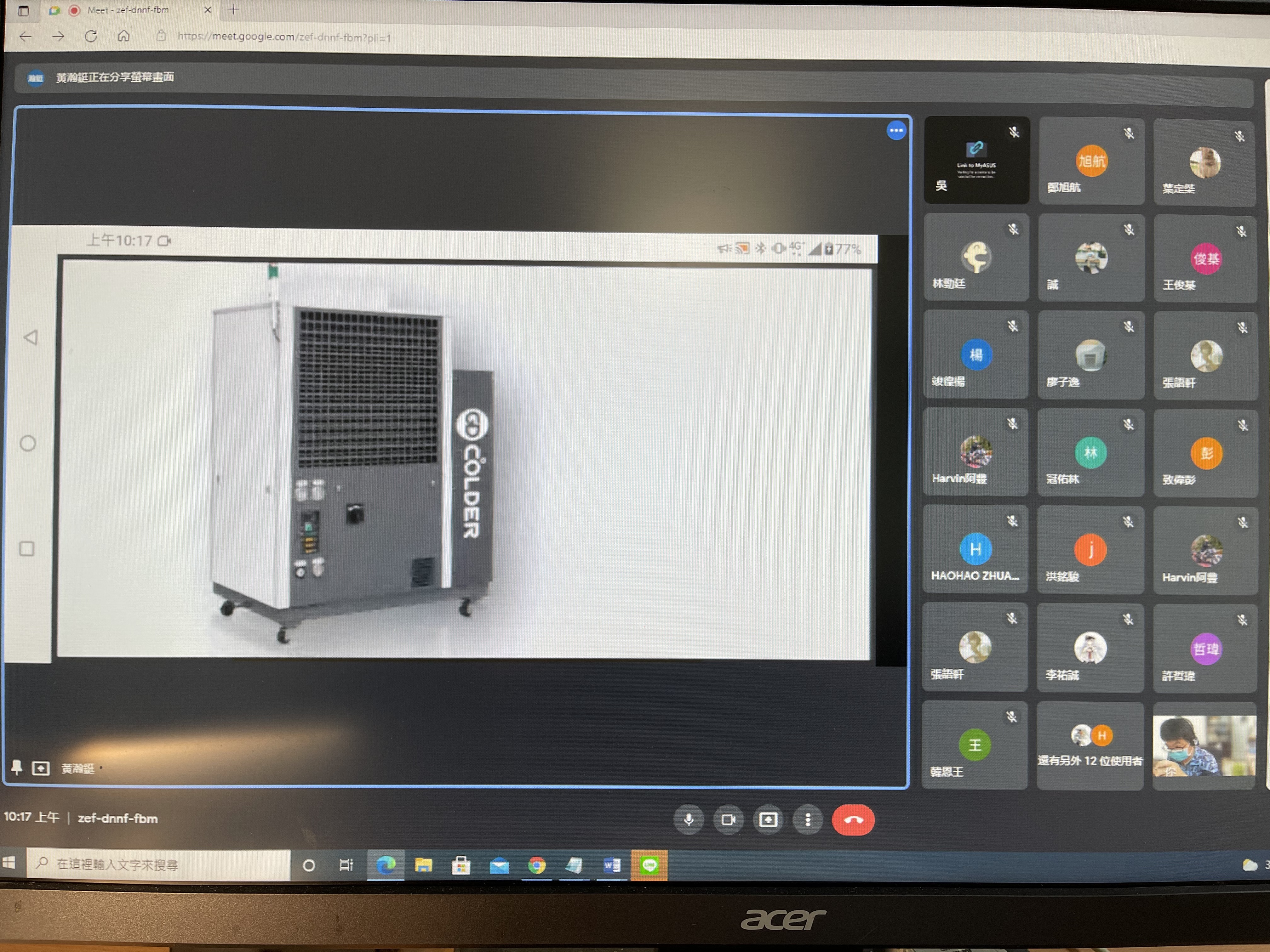Open File Explorer from the taskbar
The height and width of the screenshot is (952, 1270).
click(x=423, y=865)
